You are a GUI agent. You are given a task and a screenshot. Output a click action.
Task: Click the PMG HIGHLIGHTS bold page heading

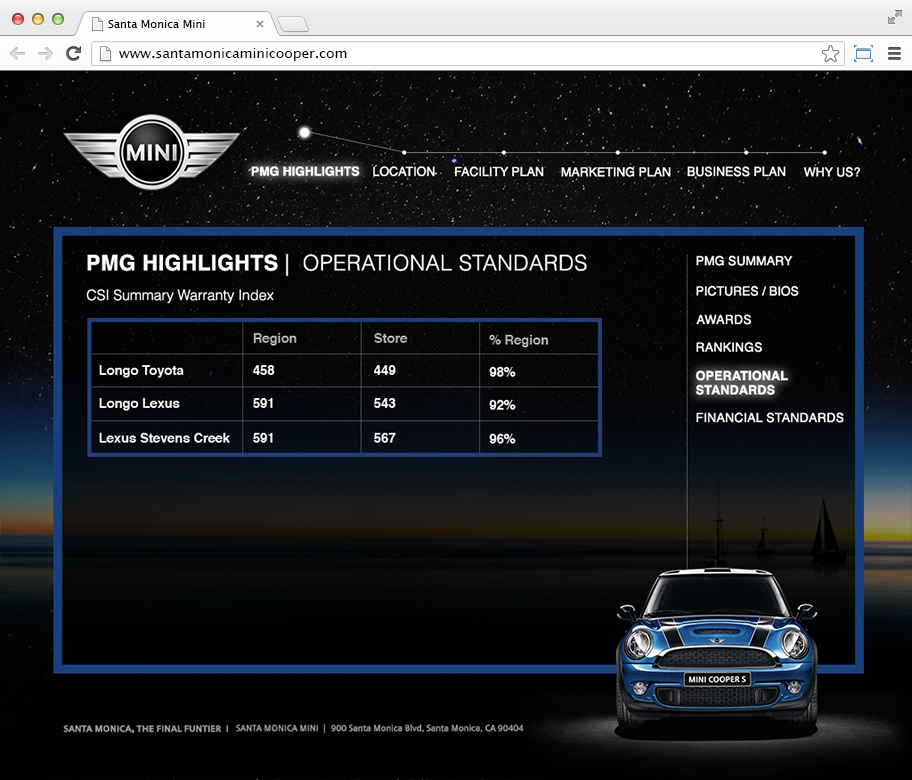(182, 263)
